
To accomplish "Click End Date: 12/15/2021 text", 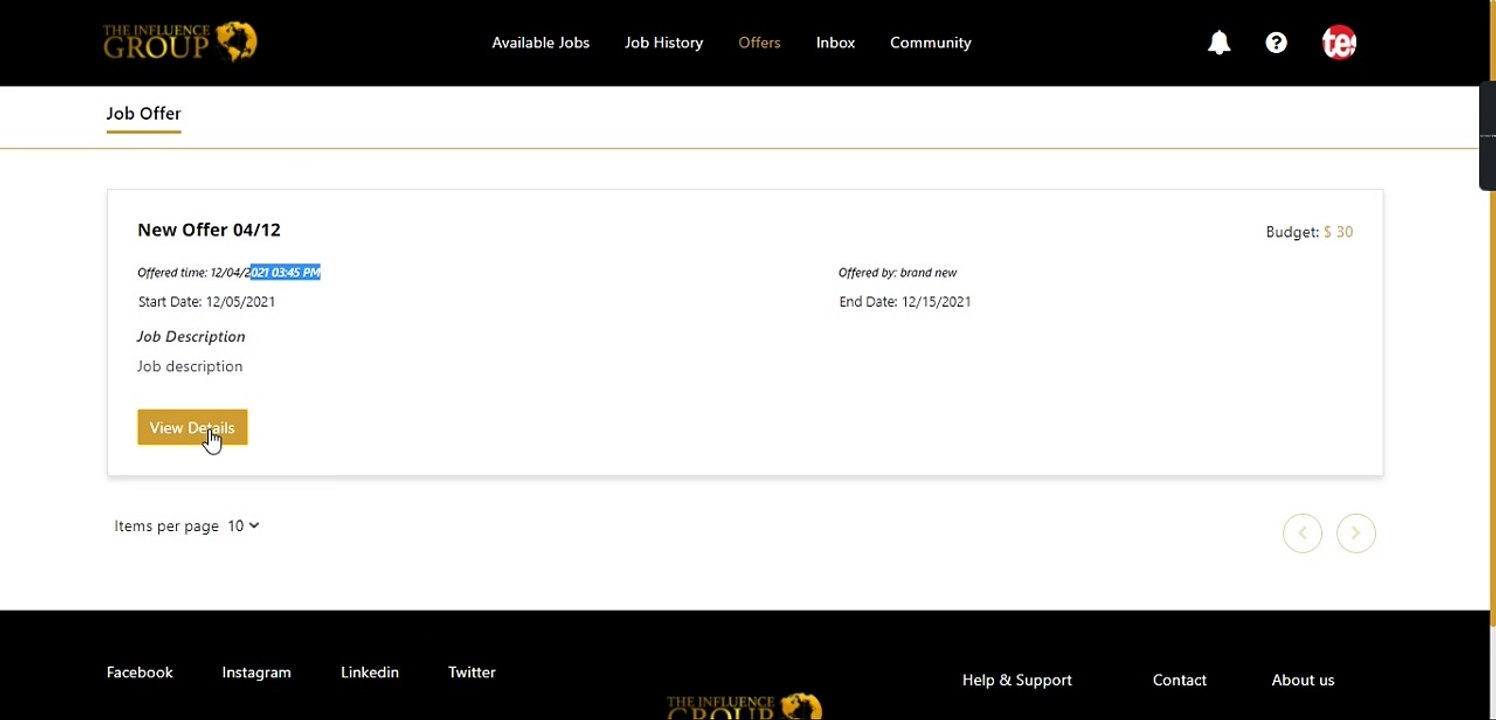I will click(x=905, y=302).
